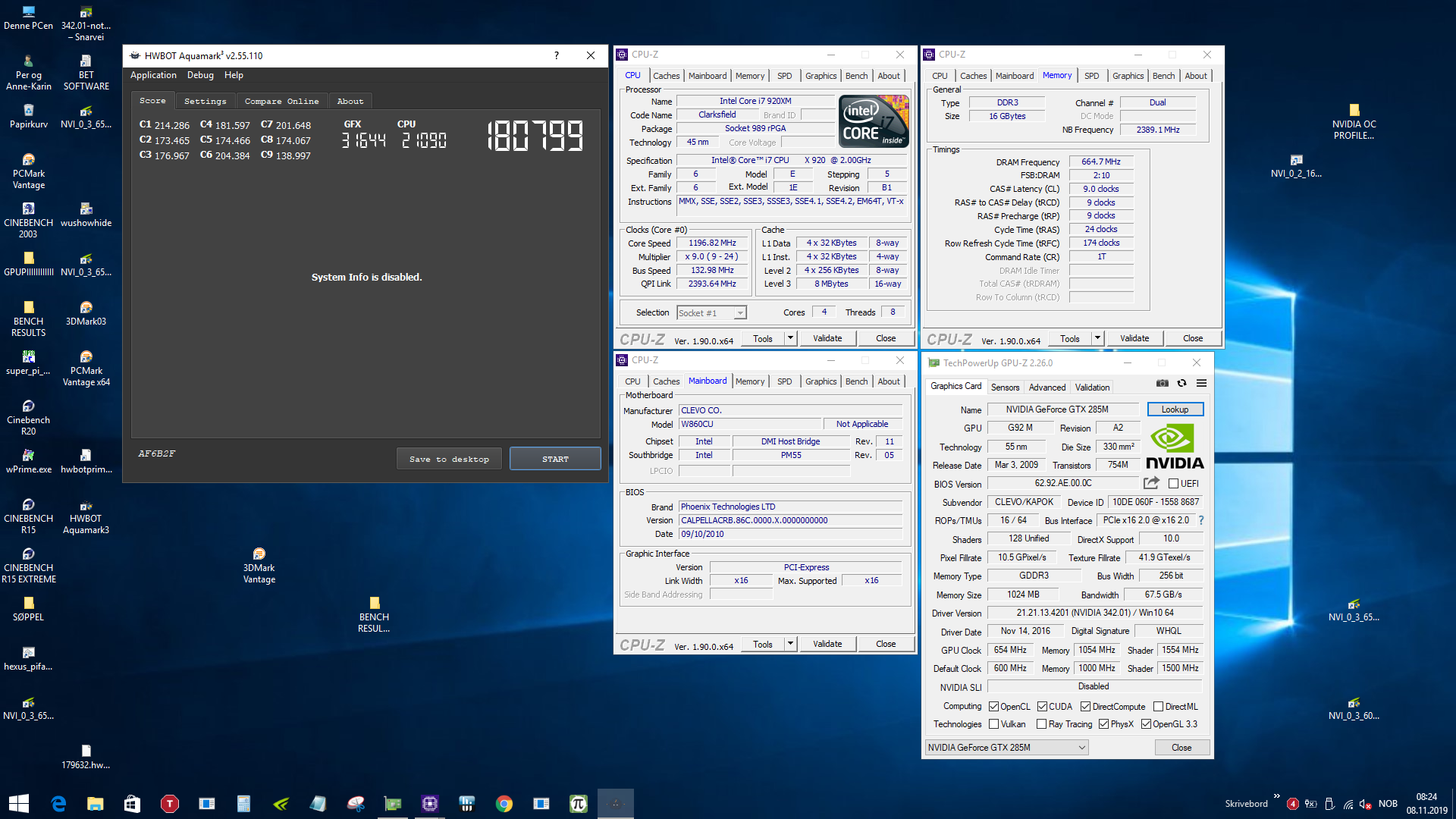The width and height of the screenshot is (1456, 819).
Task: Open Windows Start menu
Action: tap(19, 804)
